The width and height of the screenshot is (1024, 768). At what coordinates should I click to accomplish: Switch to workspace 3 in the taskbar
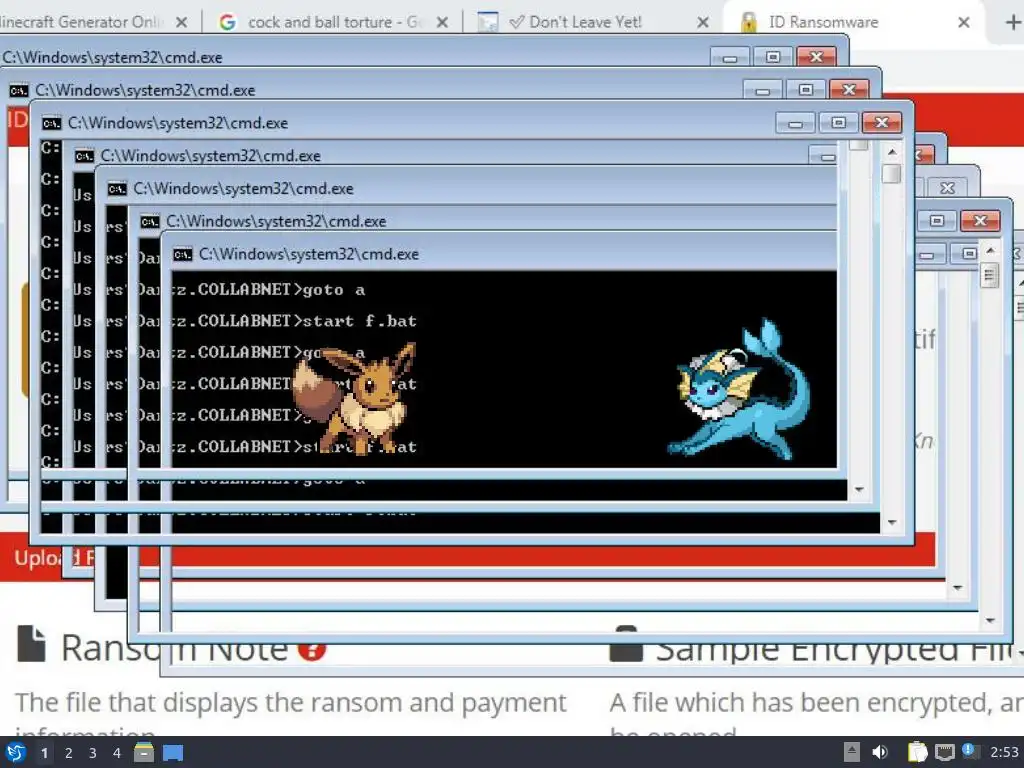coord(93,753)
